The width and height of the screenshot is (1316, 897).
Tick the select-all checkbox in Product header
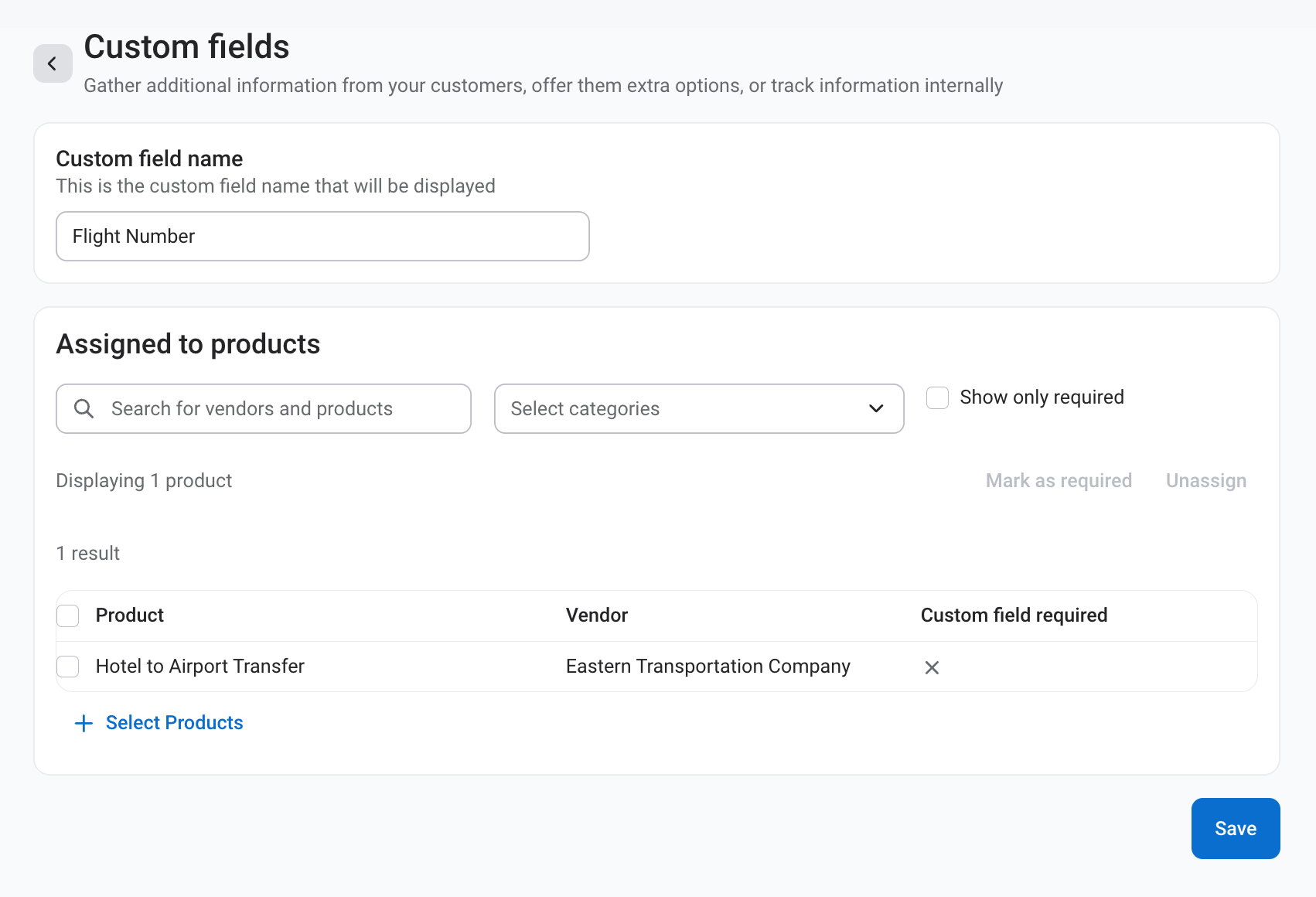point(68,616)
